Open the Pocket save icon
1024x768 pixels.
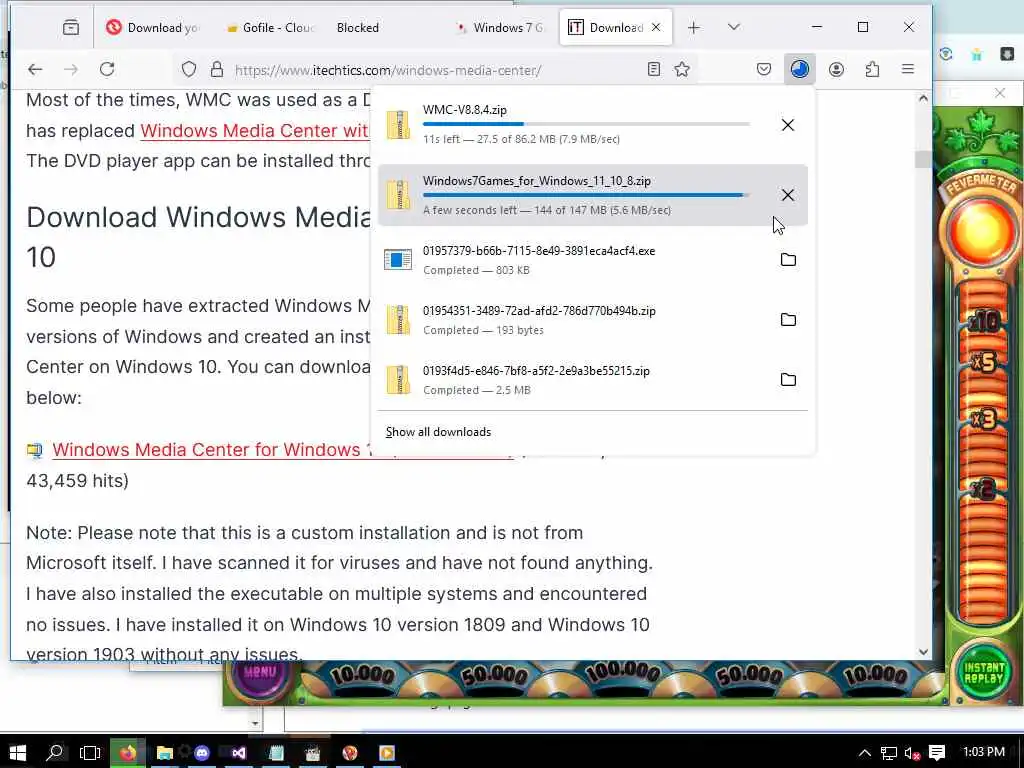point(763,69)
